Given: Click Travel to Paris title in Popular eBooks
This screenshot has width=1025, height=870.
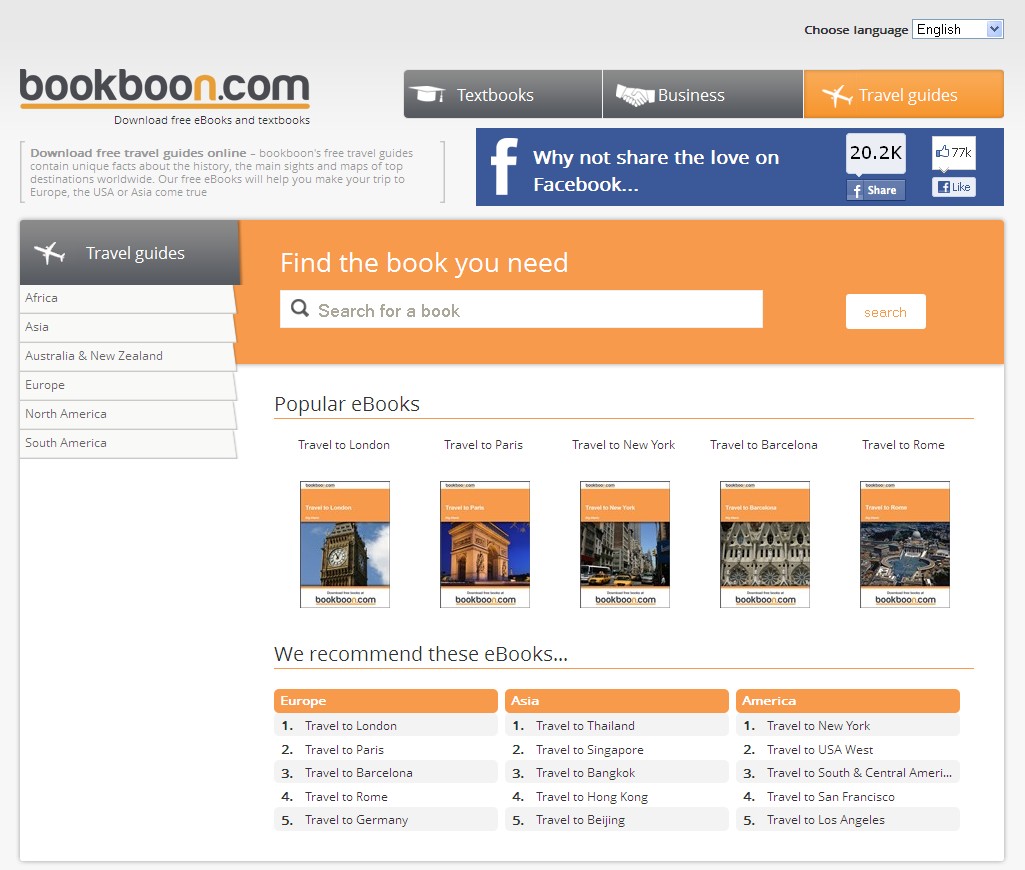Looking at the screenshot, I should click(x=484, y=445).
